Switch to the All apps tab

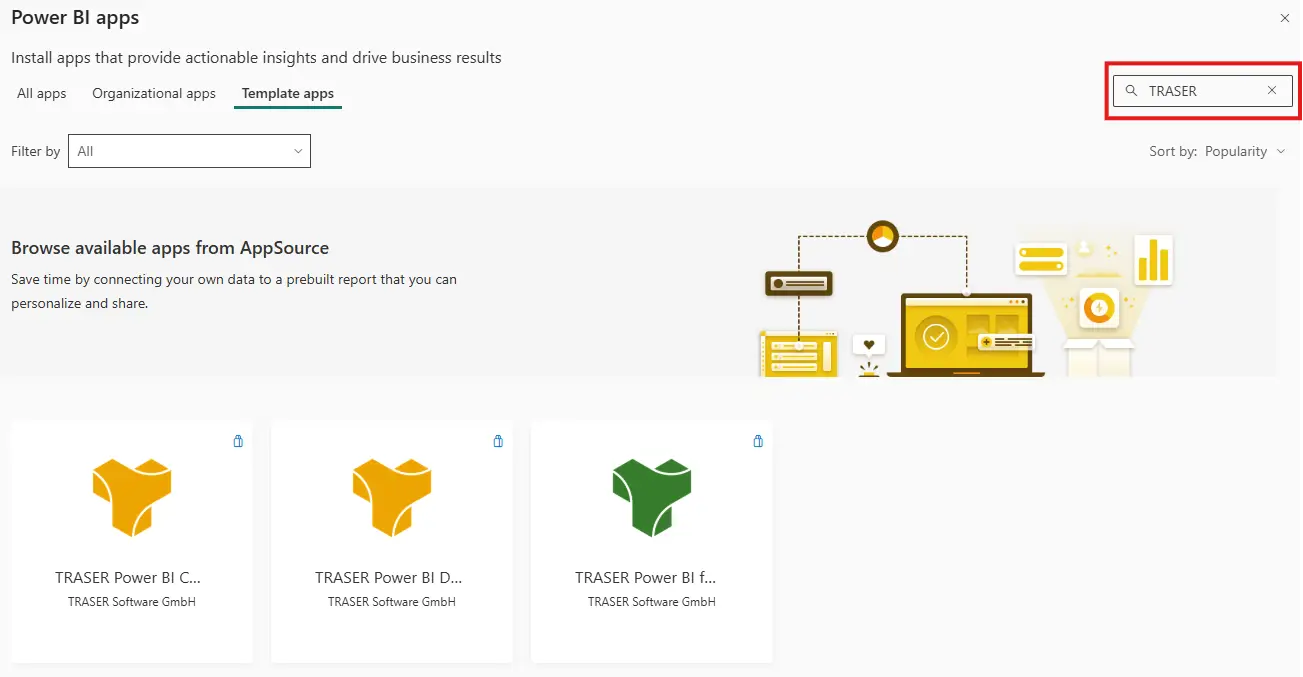(x=42, y=93)
